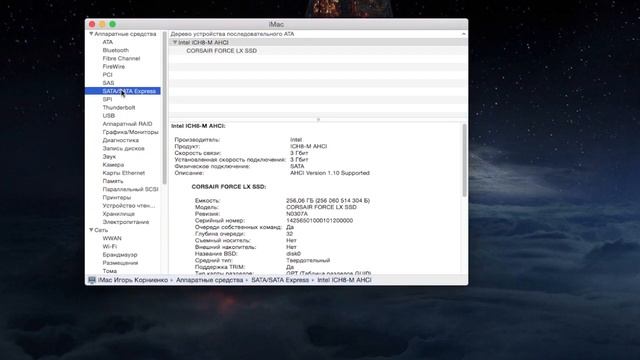The image size is (640, 360).
Task: Click the Глубина очереди value 32
Action: point(289,234)
